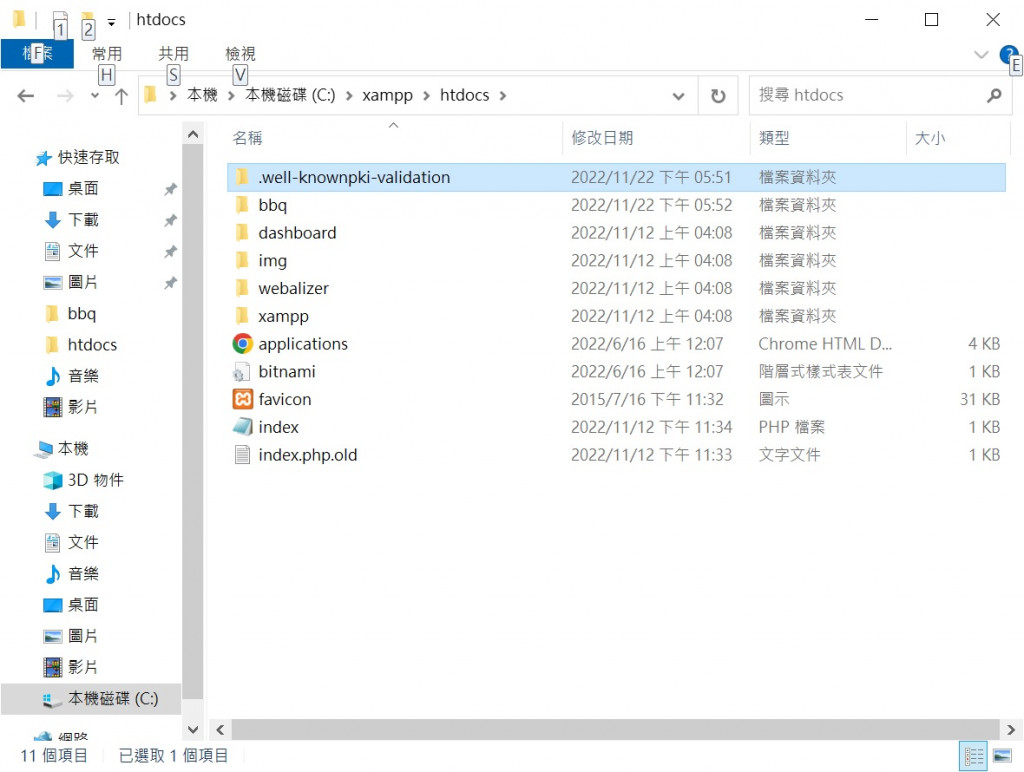
Task: Click the horizontal scrollbar in file list
Action: [x=615, y=730]
